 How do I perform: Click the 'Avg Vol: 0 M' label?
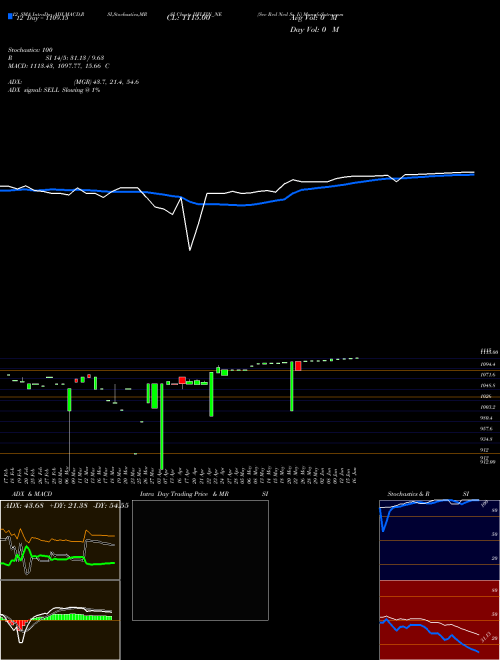[314, 19]
